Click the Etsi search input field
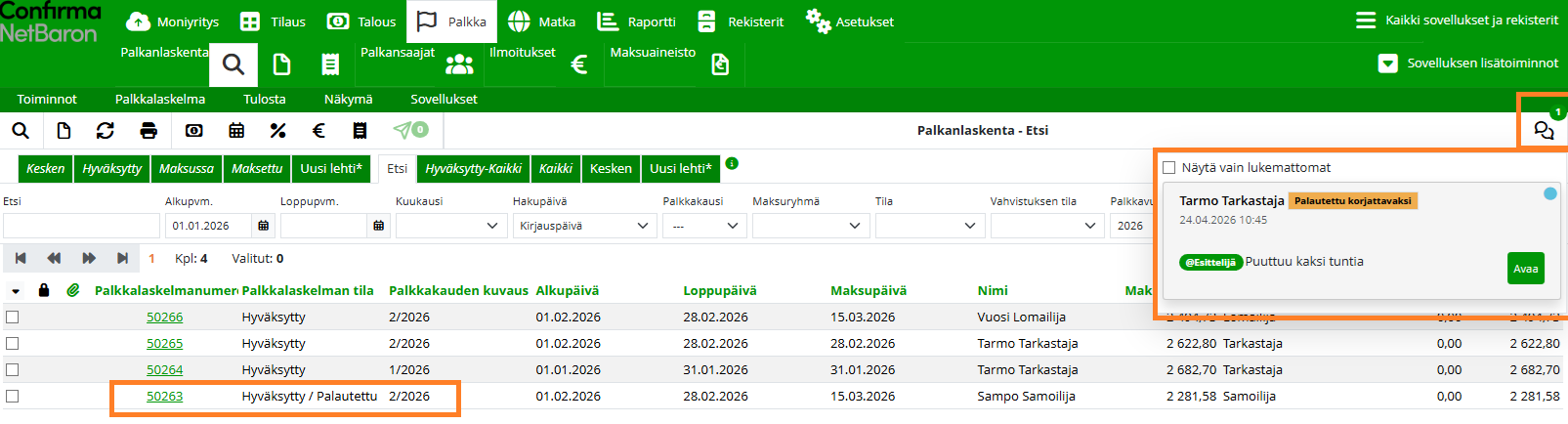 coord(81,226)
